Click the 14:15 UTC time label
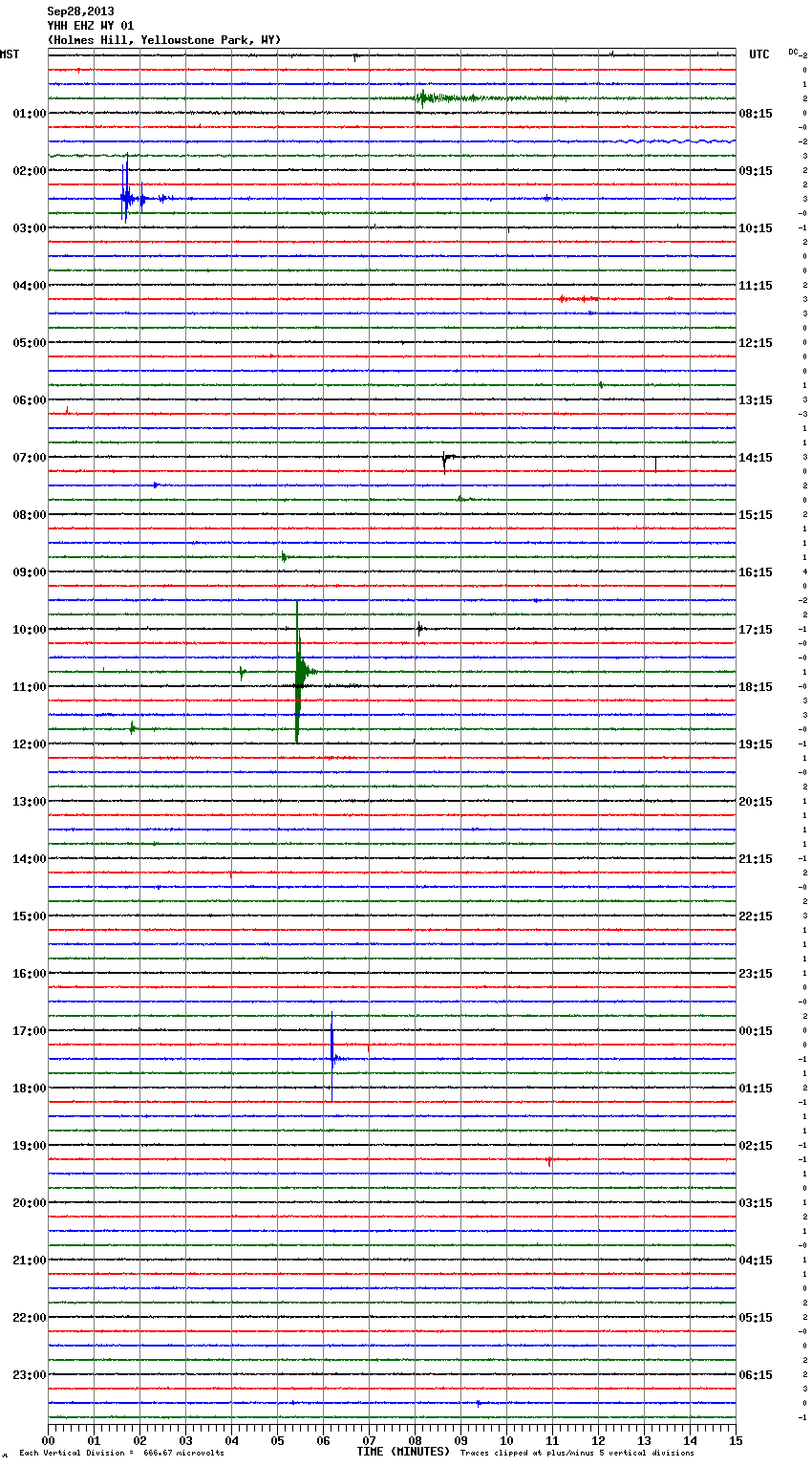The height and width of the screenshot is (1466, 812). 756,458
